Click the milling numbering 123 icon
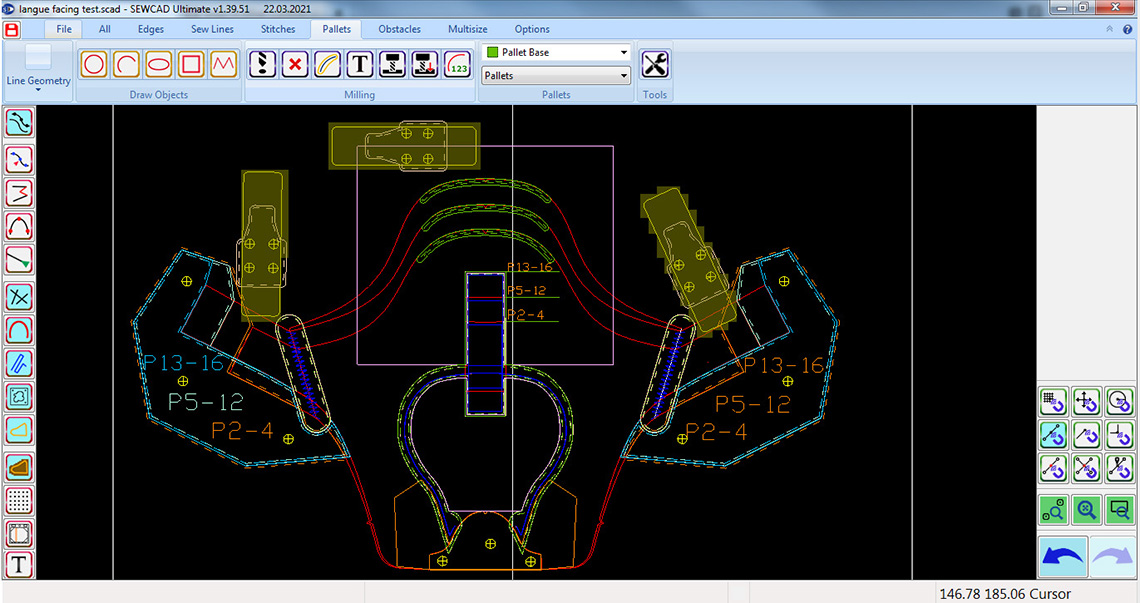The width and height of the screenshot is (1140, 603). [458, 64]
